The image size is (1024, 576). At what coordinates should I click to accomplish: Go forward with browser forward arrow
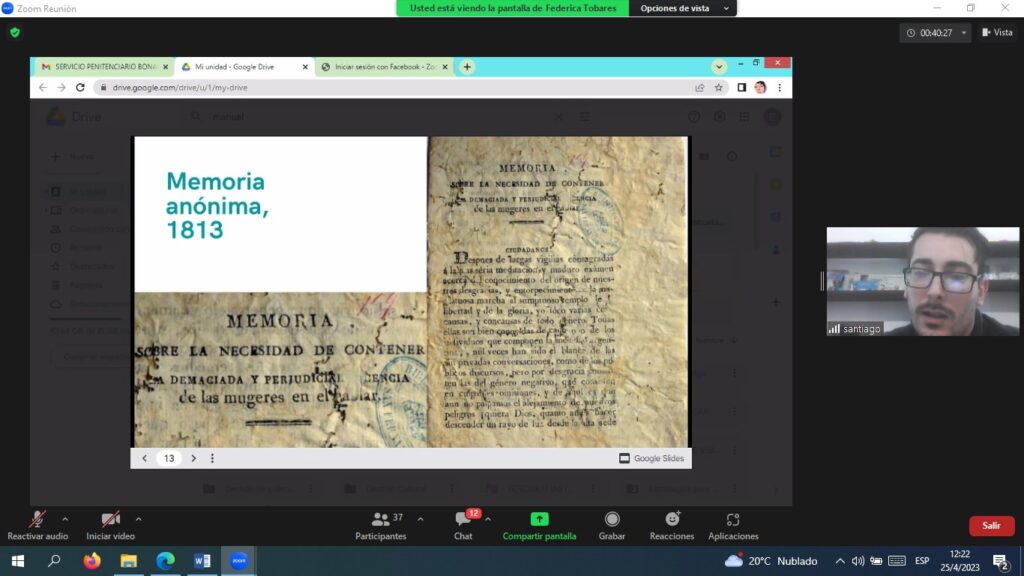point(61,88)
